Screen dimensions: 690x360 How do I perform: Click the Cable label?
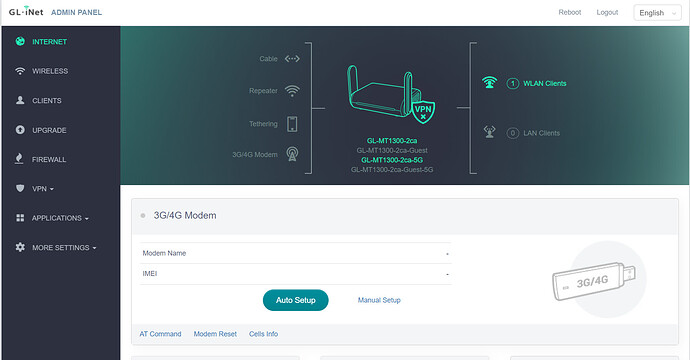268,59
